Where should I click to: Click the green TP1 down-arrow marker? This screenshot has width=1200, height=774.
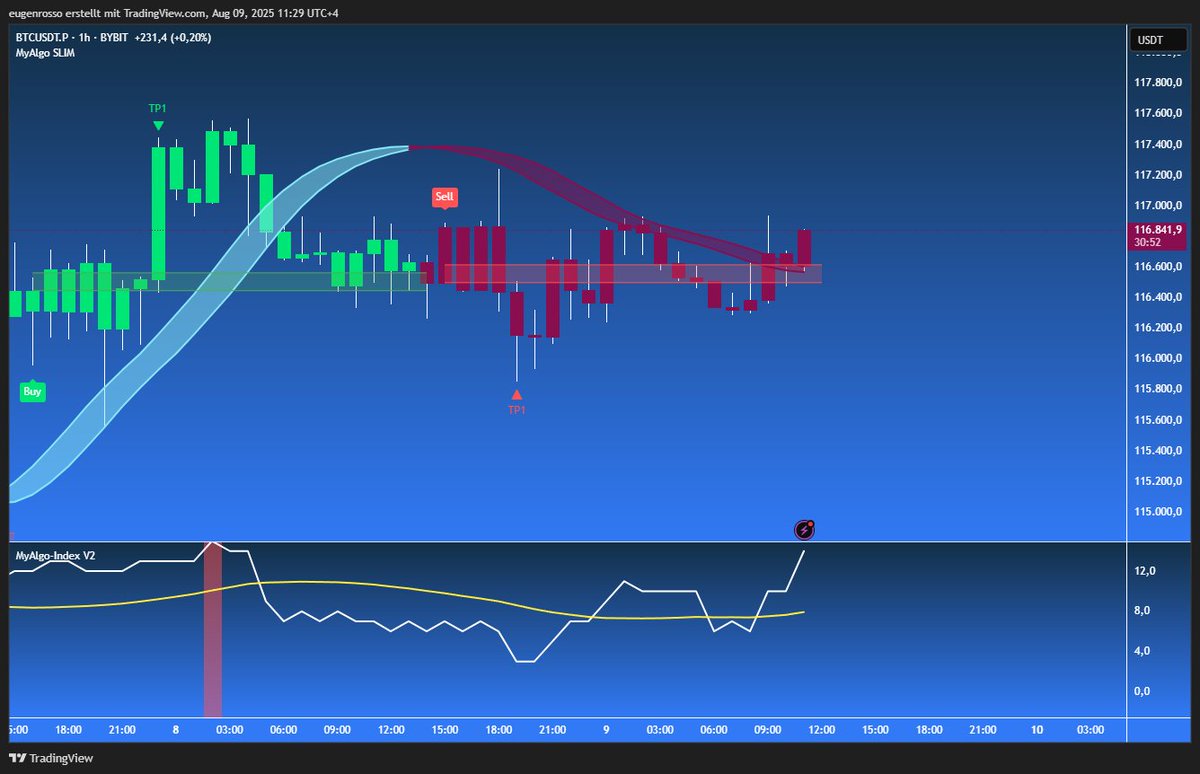coord(158,125)
